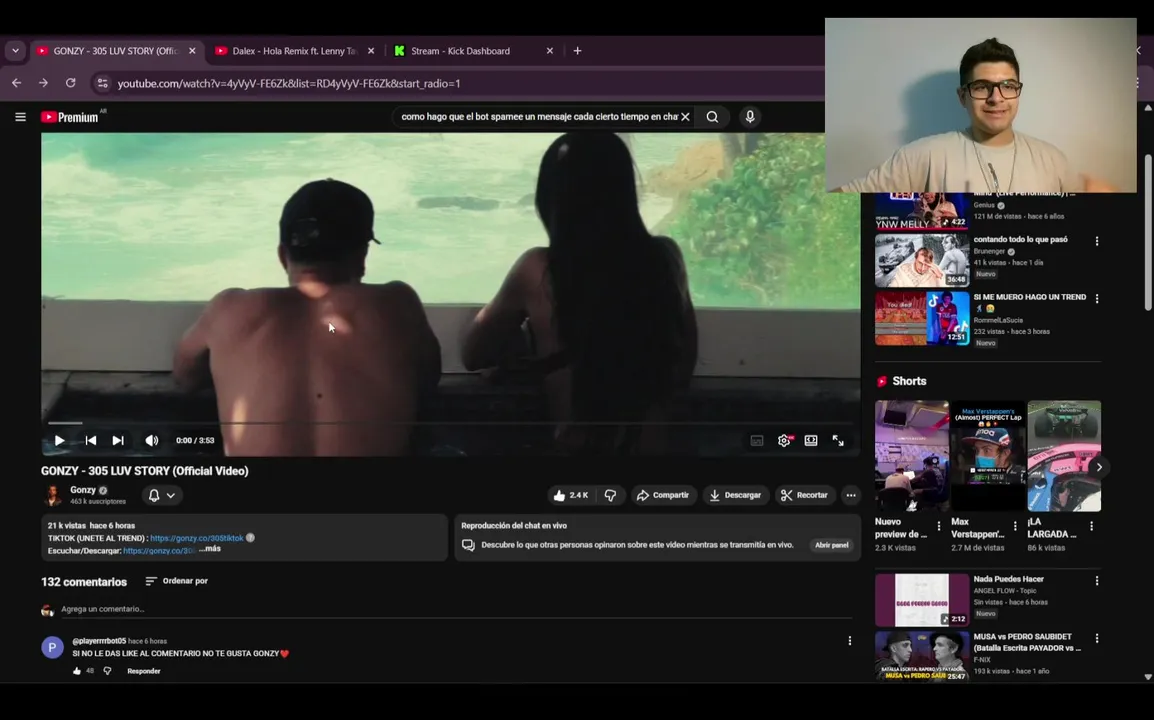Open options for Max Verstappen Short

[1015, 526]
